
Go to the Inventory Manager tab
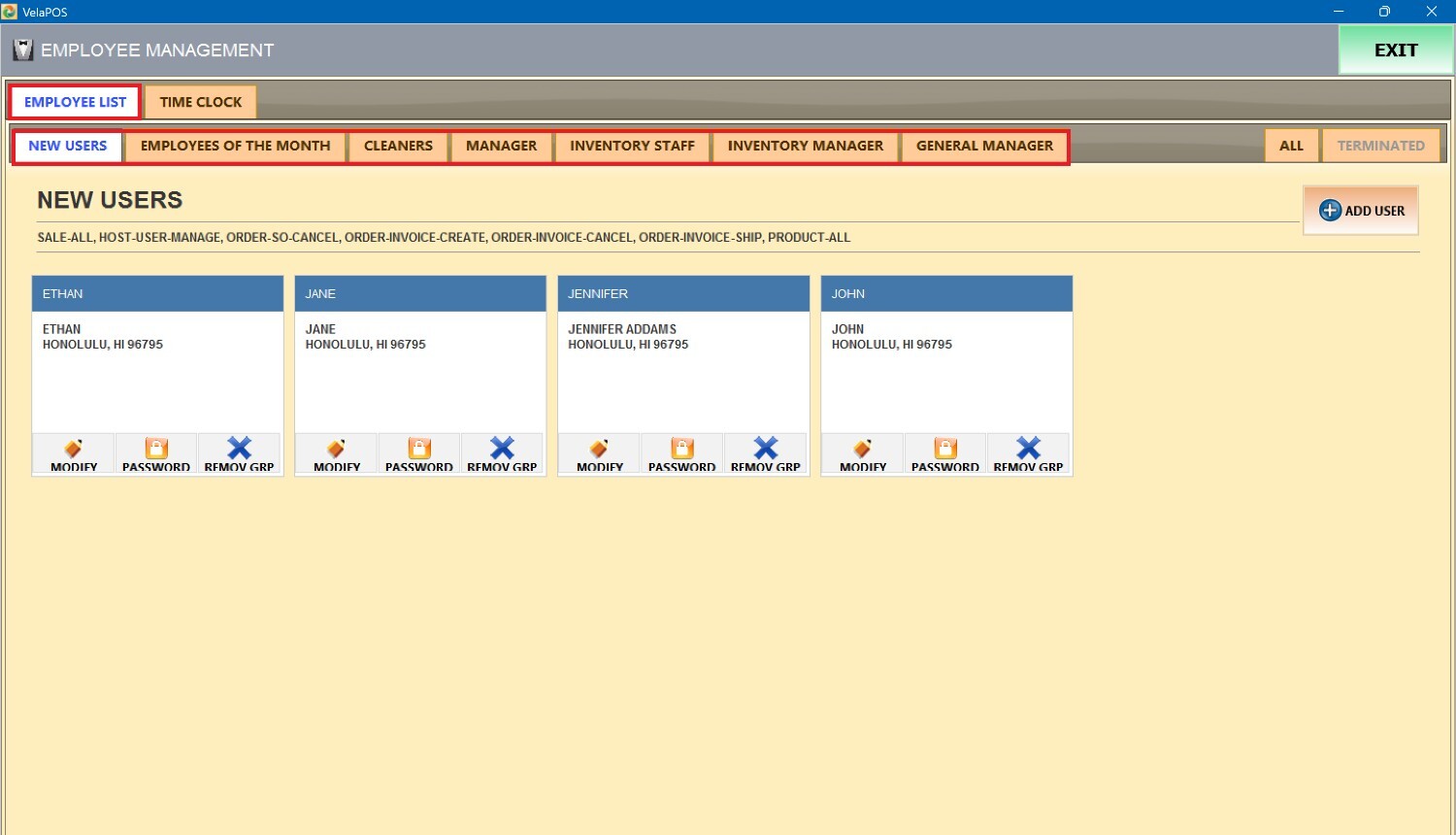[x=805, y=146]
